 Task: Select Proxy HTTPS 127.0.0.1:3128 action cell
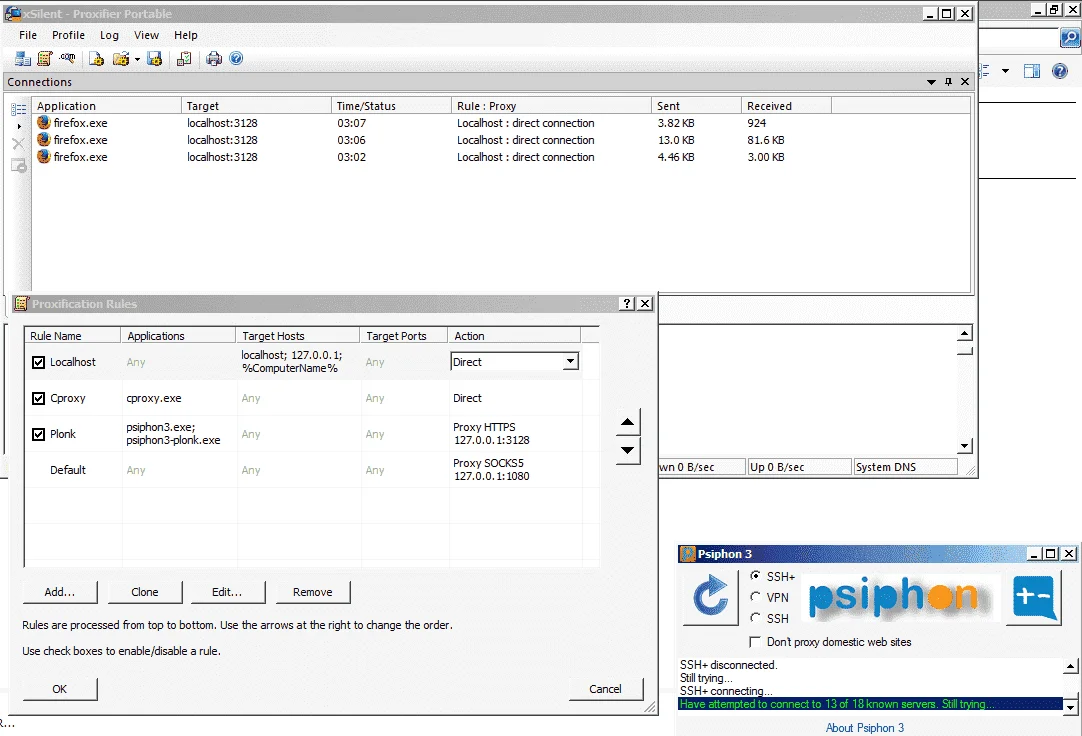pyautogui.click(x=515, y=434)
